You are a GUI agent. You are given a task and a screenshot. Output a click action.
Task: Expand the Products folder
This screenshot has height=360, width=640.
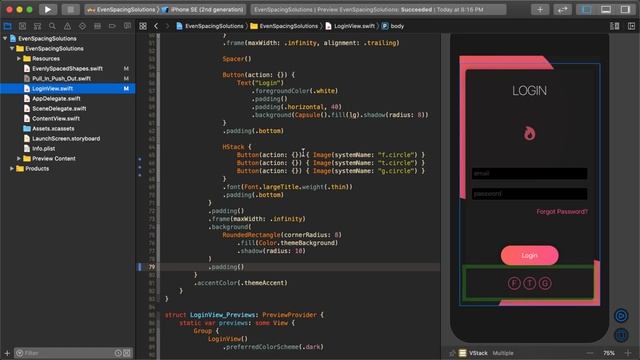tap(12, 169)
